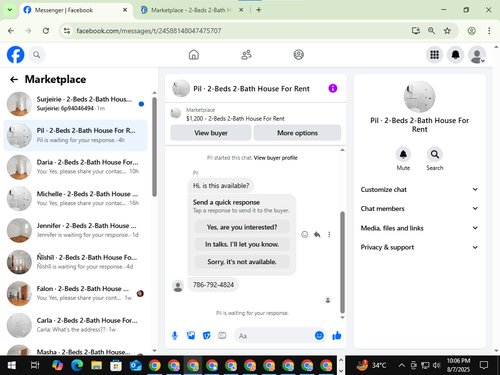The image size is (500, 375).
Task: Open the Groups icon in top navigation
Action: tap(298, 55)
